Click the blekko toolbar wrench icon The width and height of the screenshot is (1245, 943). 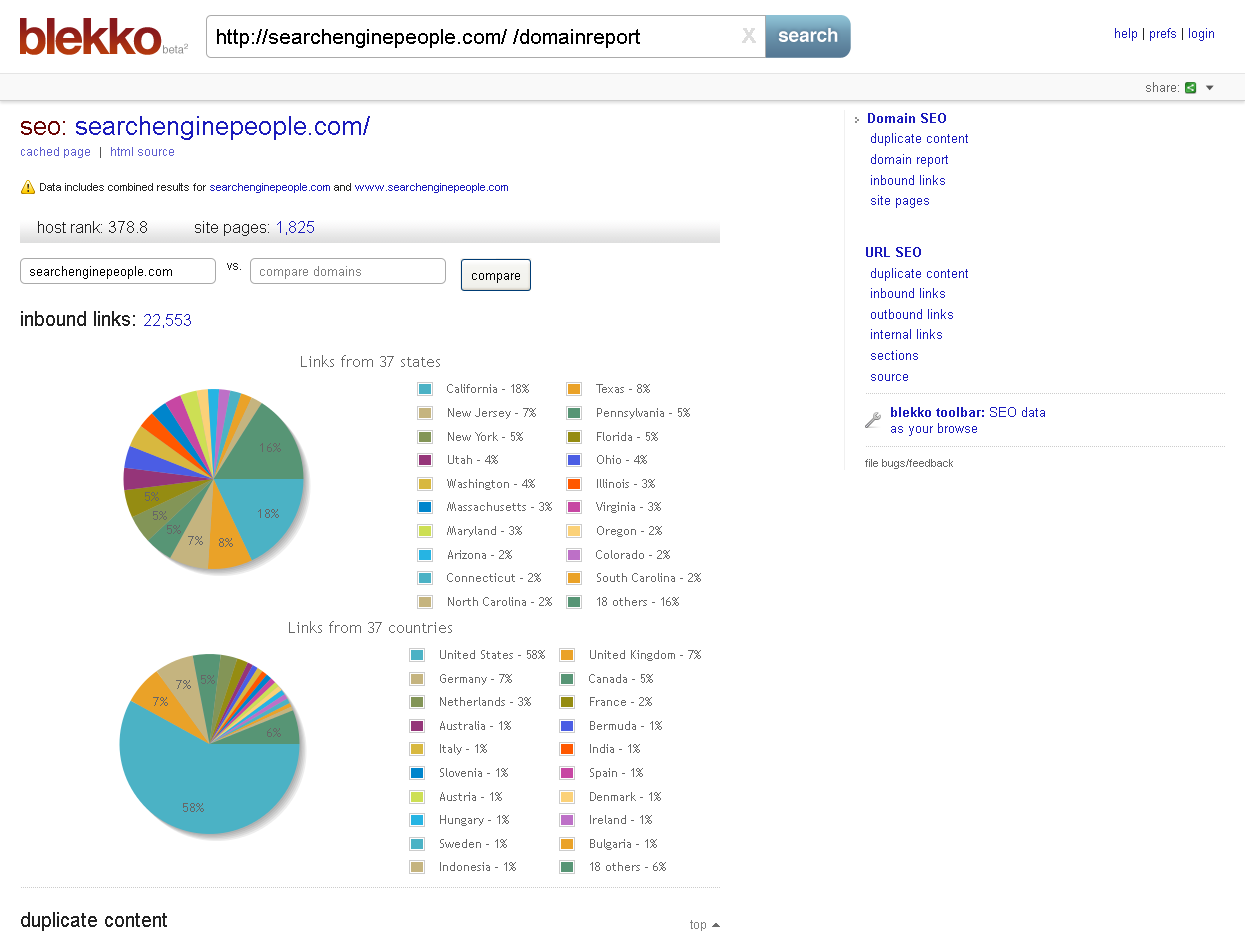click(872, 421)
